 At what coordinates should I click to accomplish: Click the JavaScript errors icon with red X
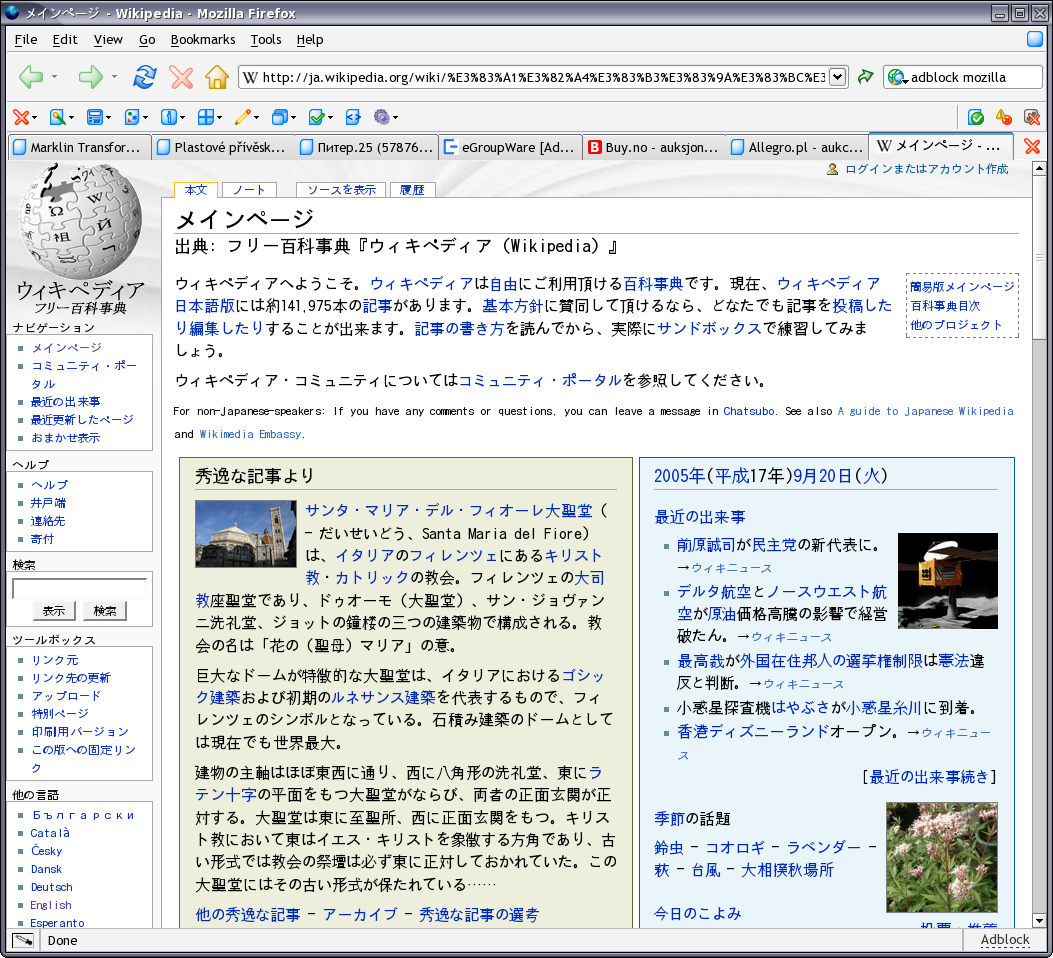[1032, 117]
